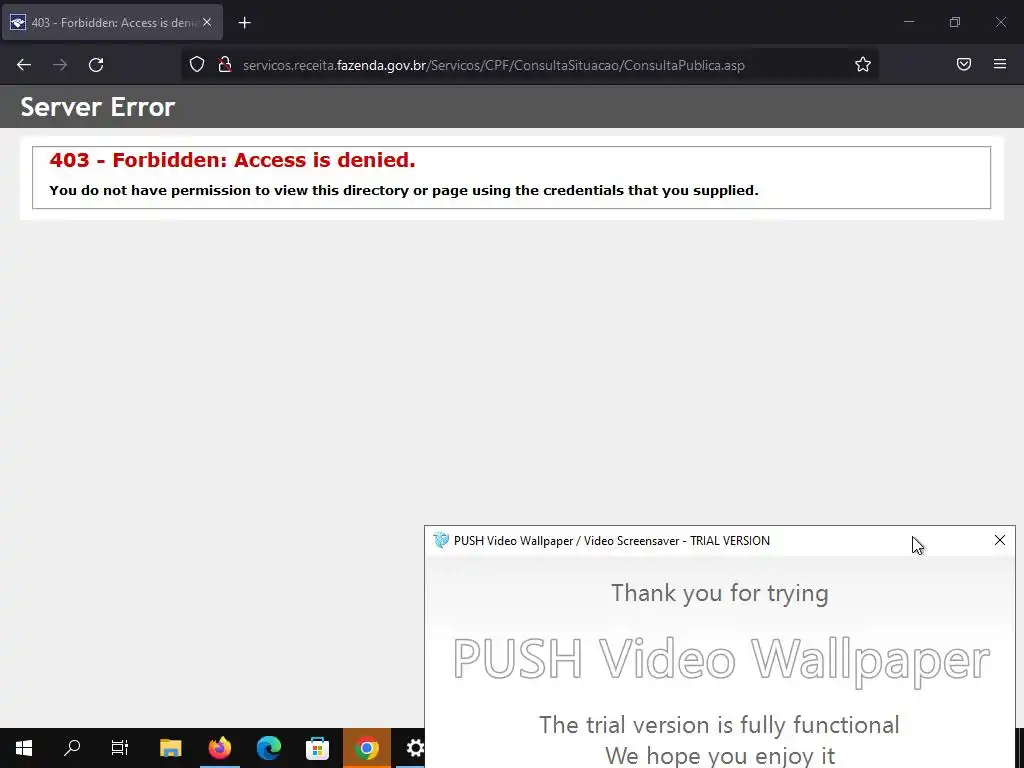Click the browser back arrow
Image resolution: width=1024 pixels, height=768 pixels.
coord(24,65)
